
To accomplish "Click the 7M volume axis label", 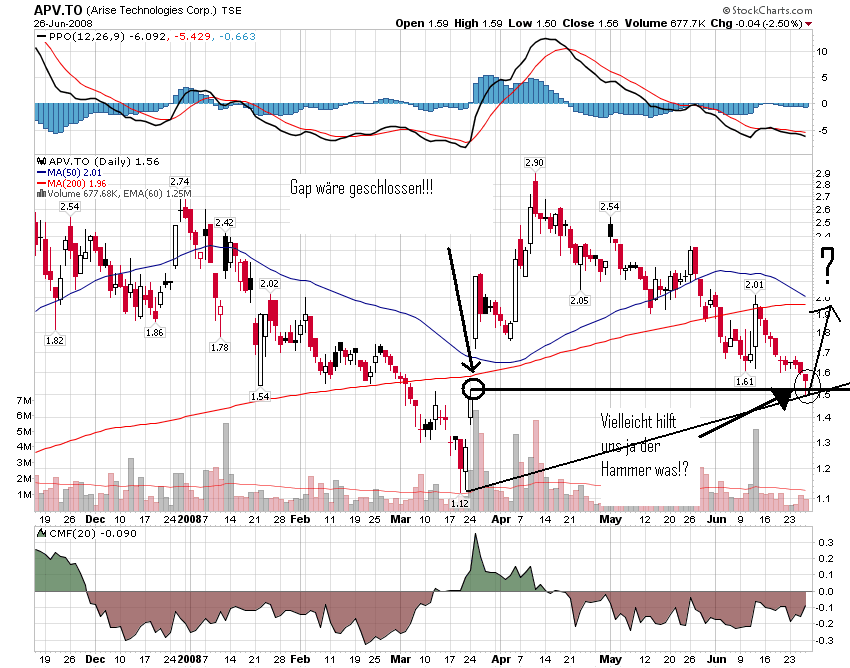I will coord(24,401).
